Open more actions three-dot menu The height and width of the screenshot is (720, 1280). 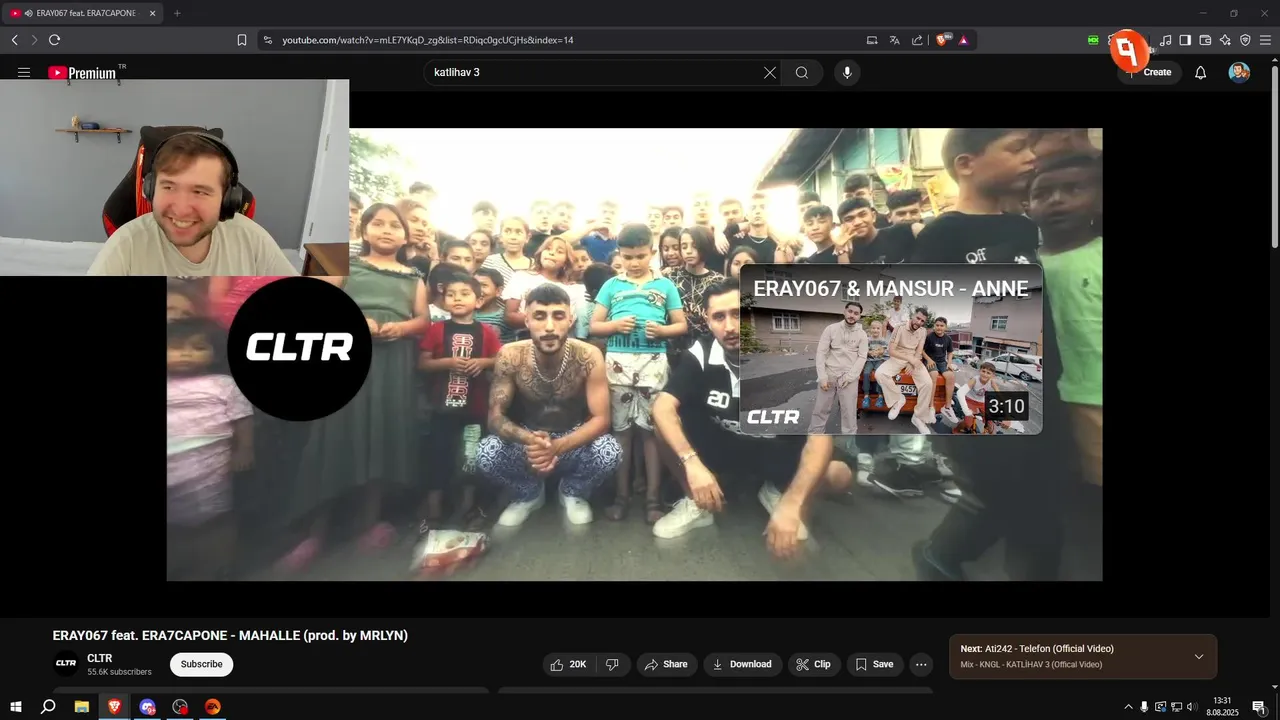pyautogui.click(x=922, y=664)
